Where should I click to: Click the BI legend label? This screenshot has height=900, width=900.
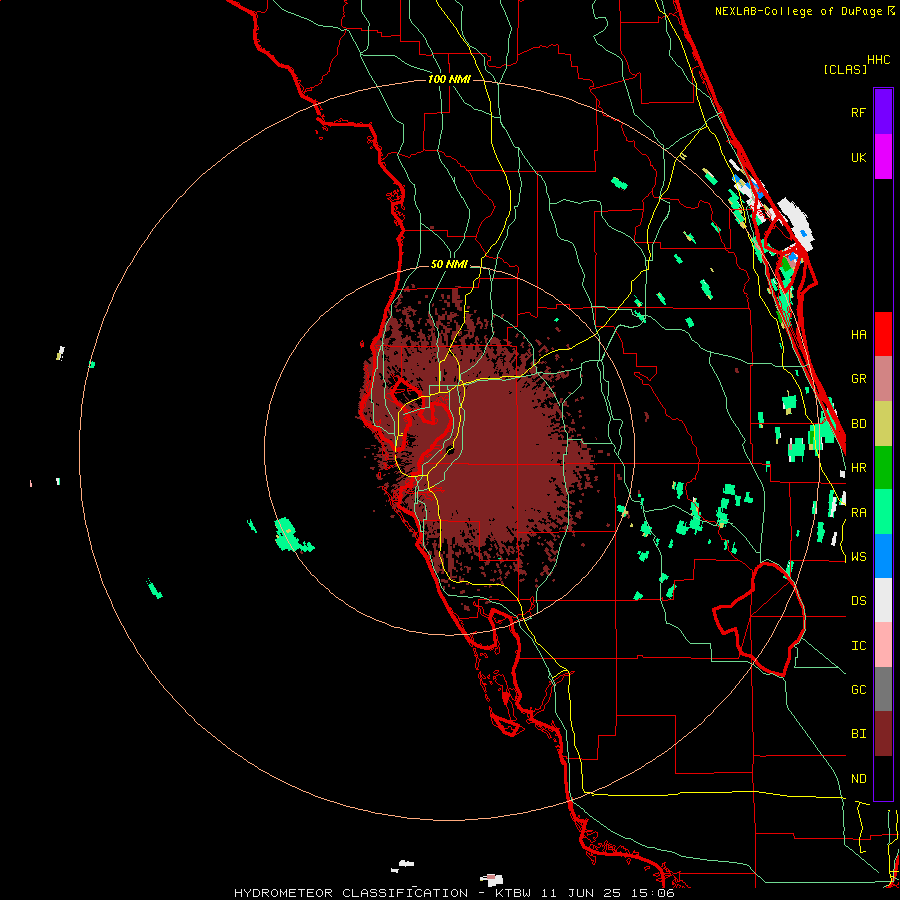(x=858, y=734)
